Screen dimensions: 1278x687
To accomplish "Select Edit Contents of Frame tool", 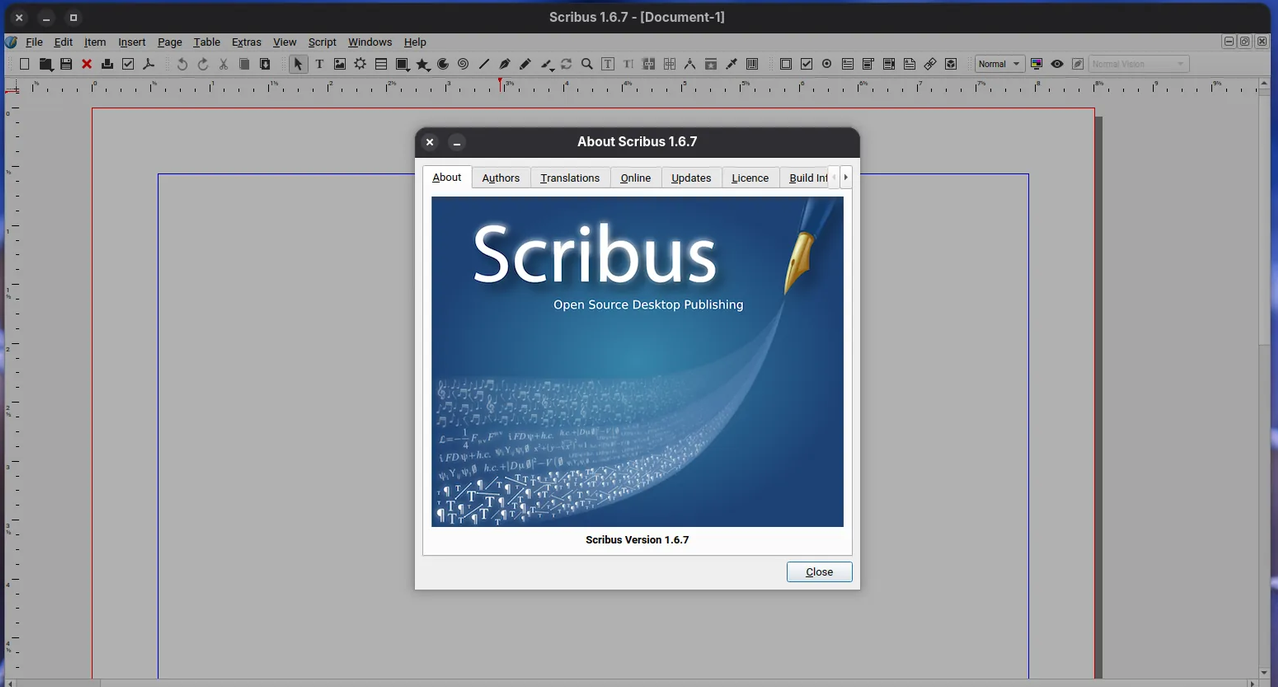I will click(607, 64).
